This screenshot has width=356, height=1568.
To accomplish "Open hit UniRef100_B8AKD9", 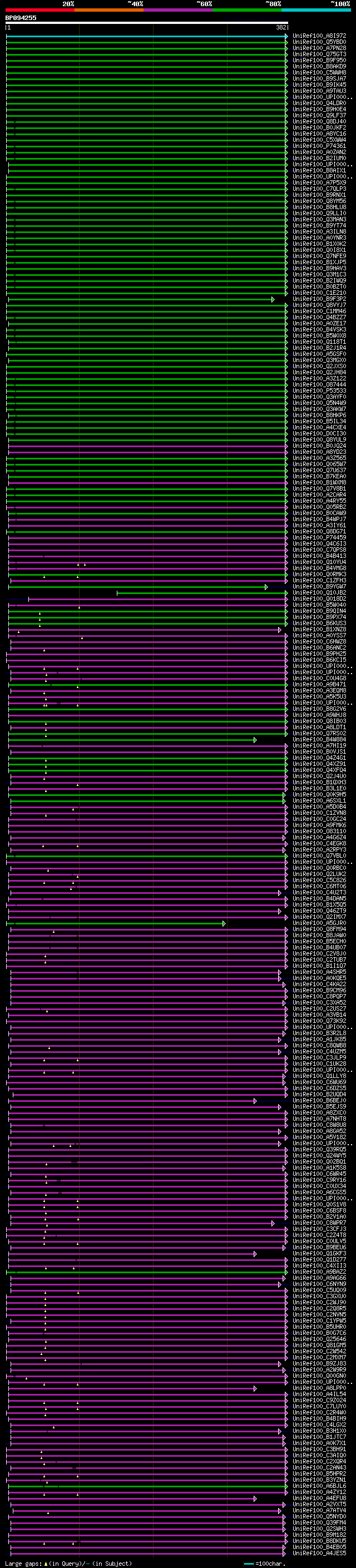I will point(319,66).
